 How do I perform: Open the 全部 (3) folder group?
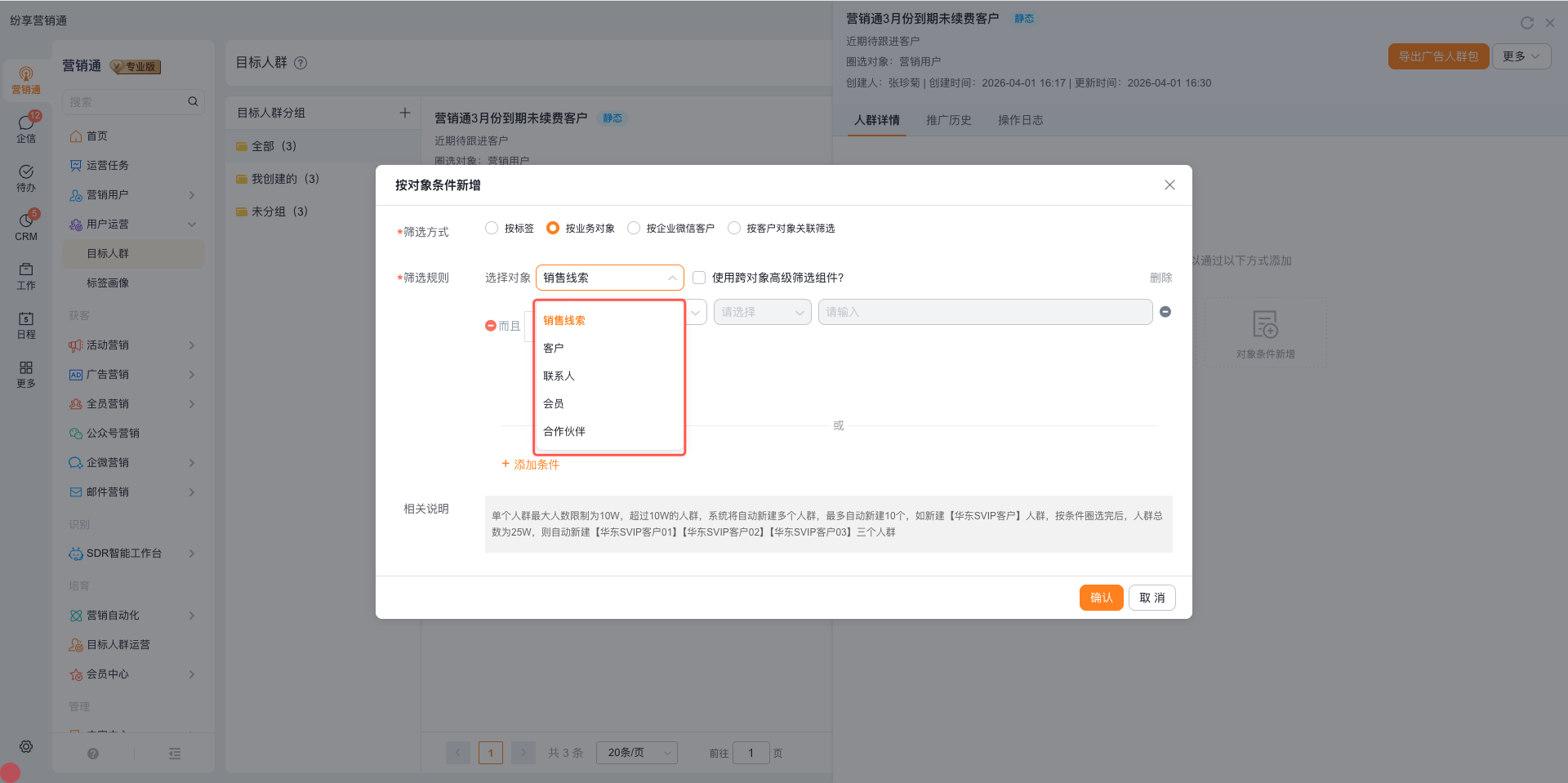pyautogui.click(x=323, y=146)
